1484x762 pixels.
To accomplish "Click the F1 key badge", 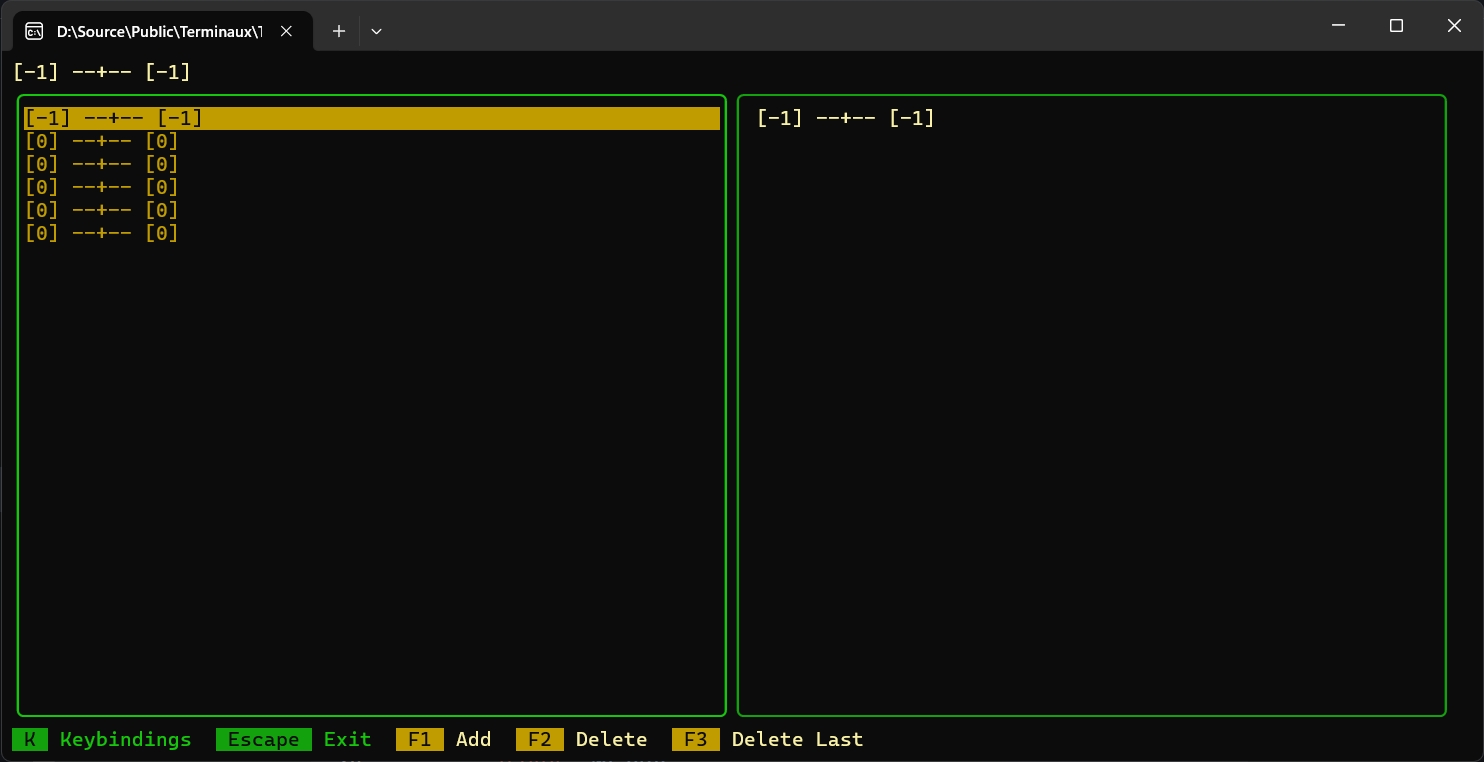I will click(419, 739).
